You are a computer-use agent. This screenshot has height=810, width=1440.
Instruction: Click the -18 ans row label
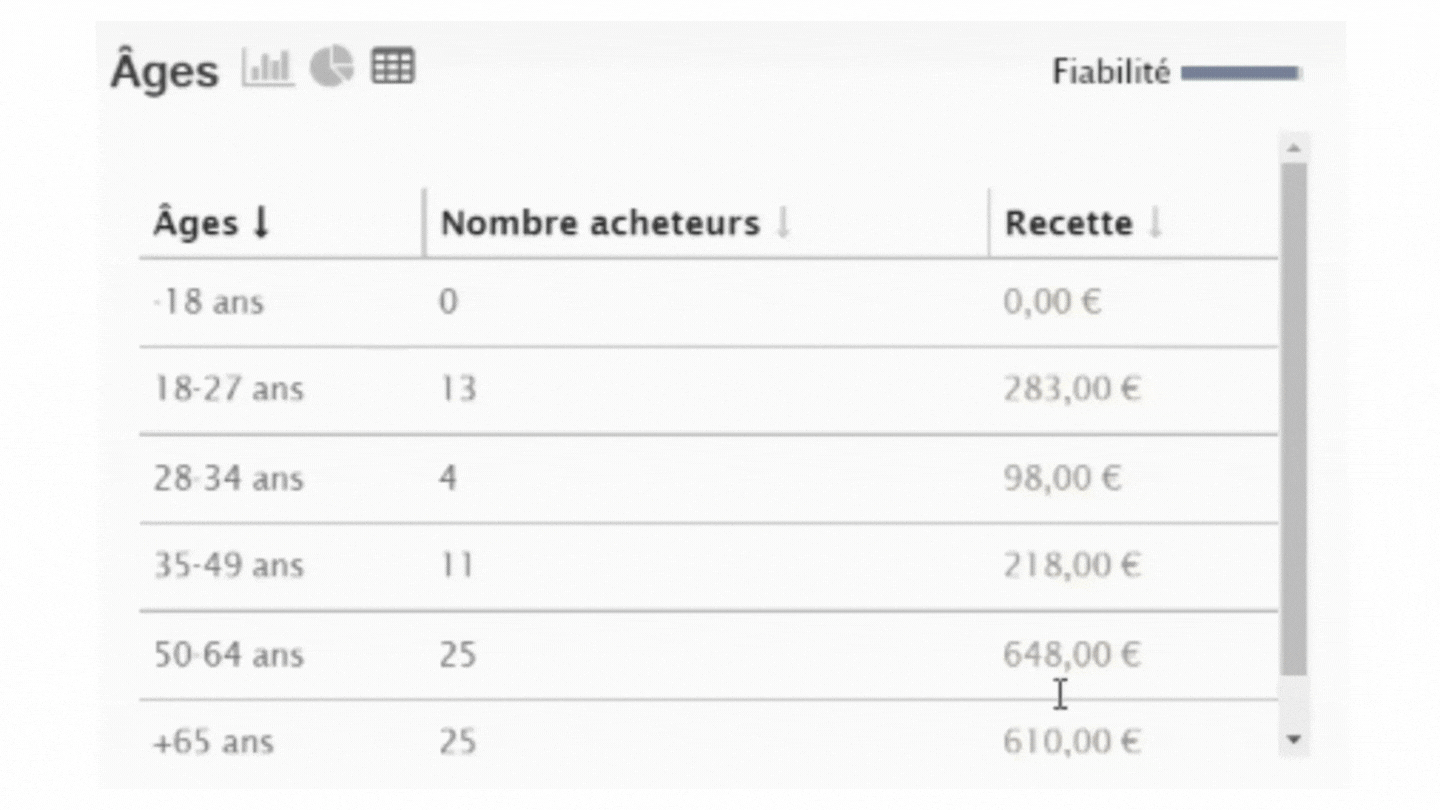[x=208, y=302]
